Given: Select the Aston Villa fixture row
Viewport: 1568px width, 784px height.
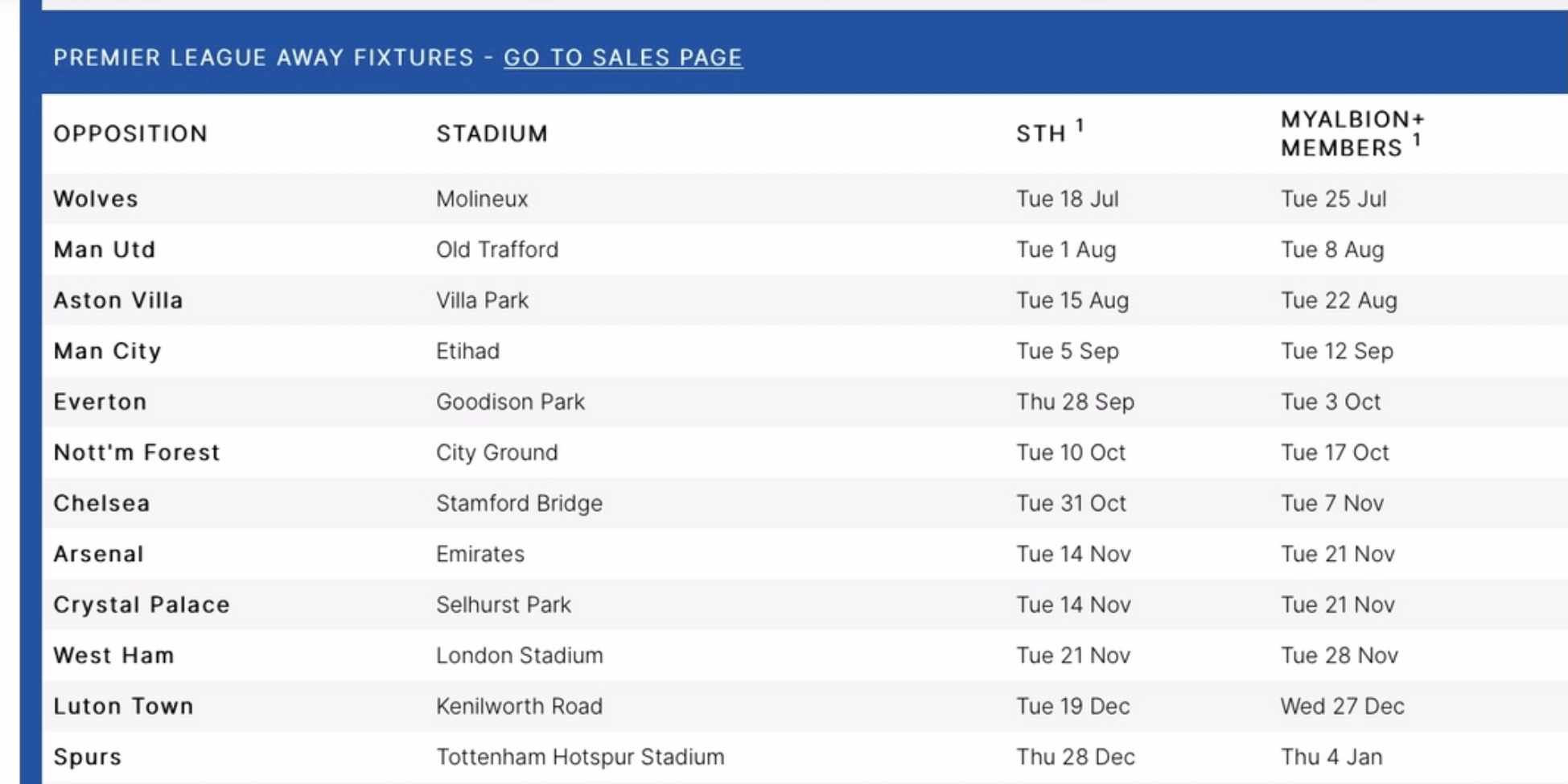Looking at the screenshot, I should coord(805,300).
